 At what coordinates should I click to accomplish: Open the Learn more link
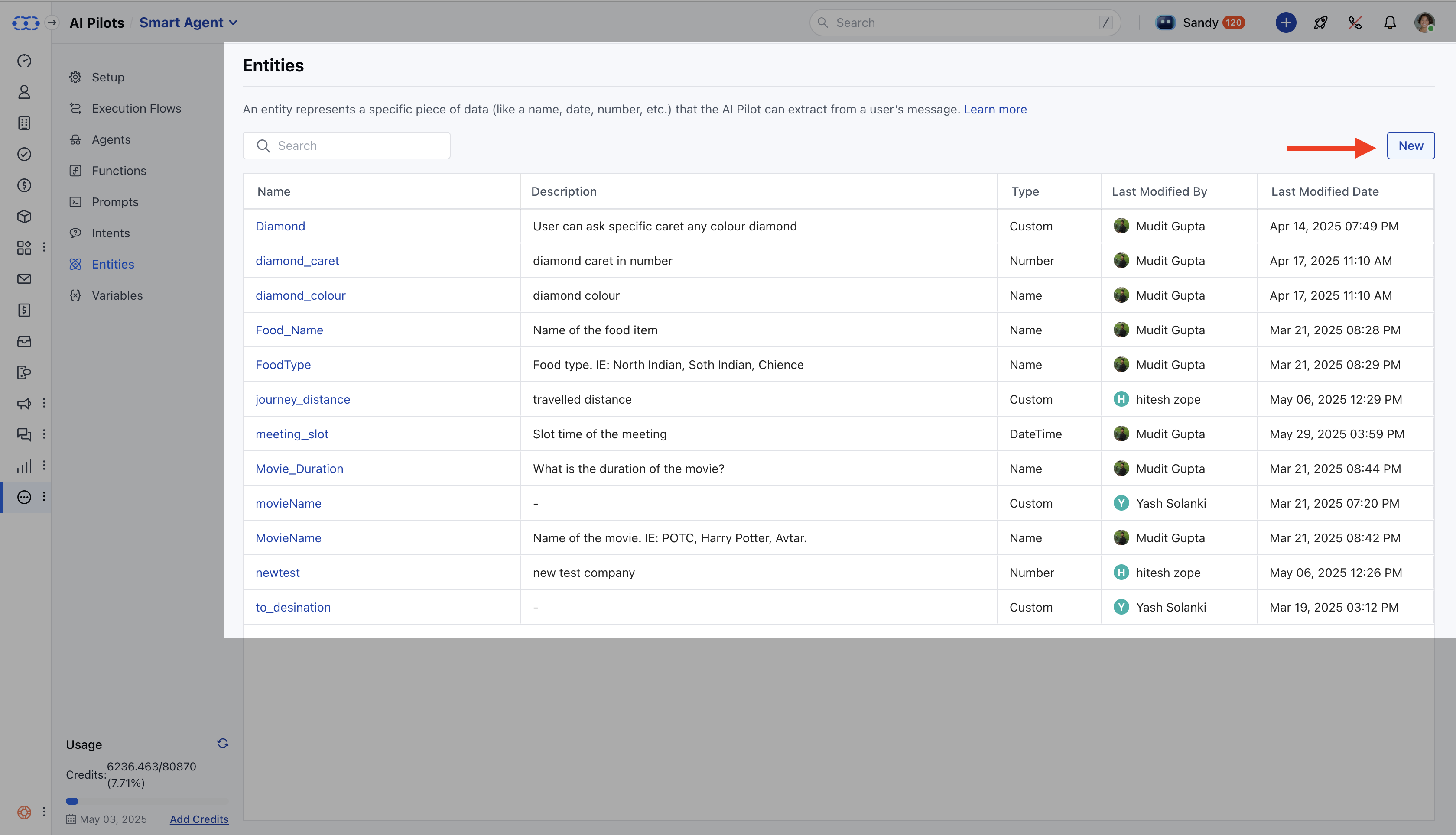tap(995, 109)
